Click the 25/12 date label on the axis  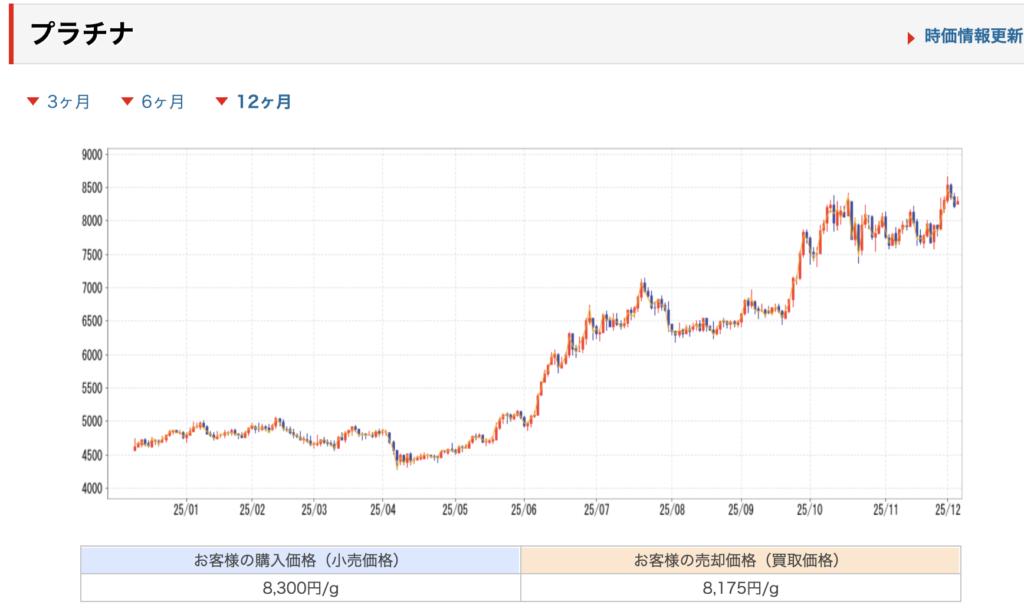tap(948, 508)
